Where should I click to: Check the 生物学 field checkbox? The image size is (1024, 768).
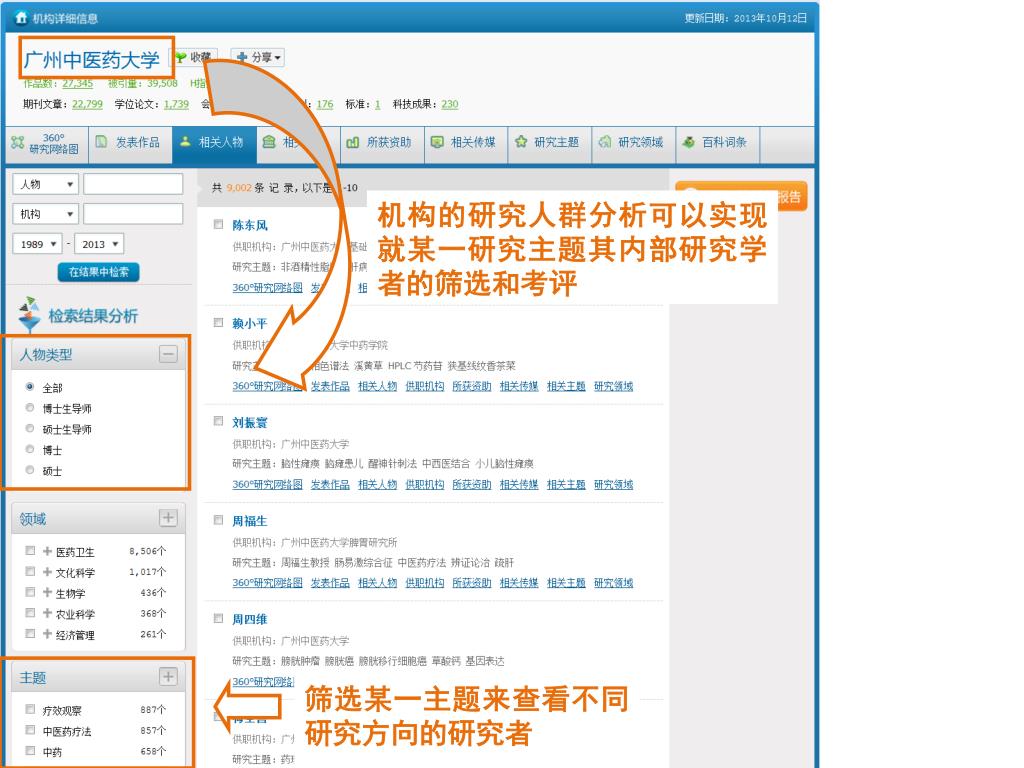[30, 592]
